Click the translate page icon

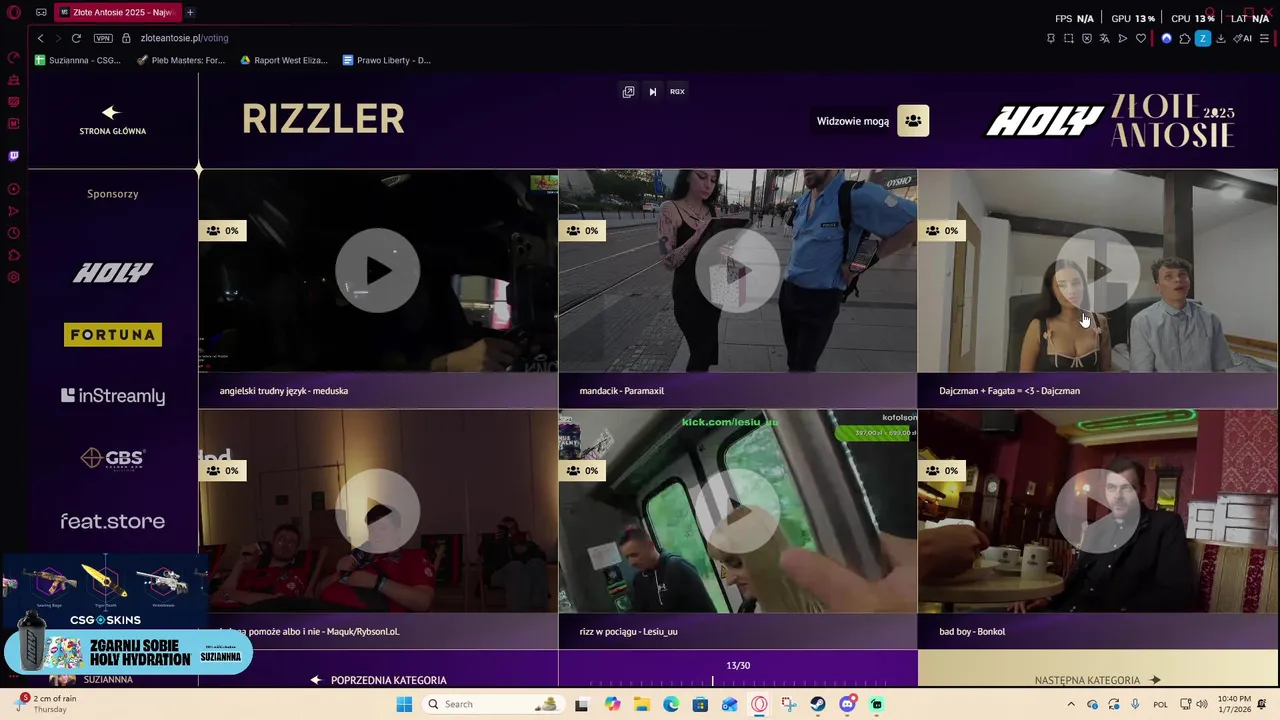pos(1104,38)
